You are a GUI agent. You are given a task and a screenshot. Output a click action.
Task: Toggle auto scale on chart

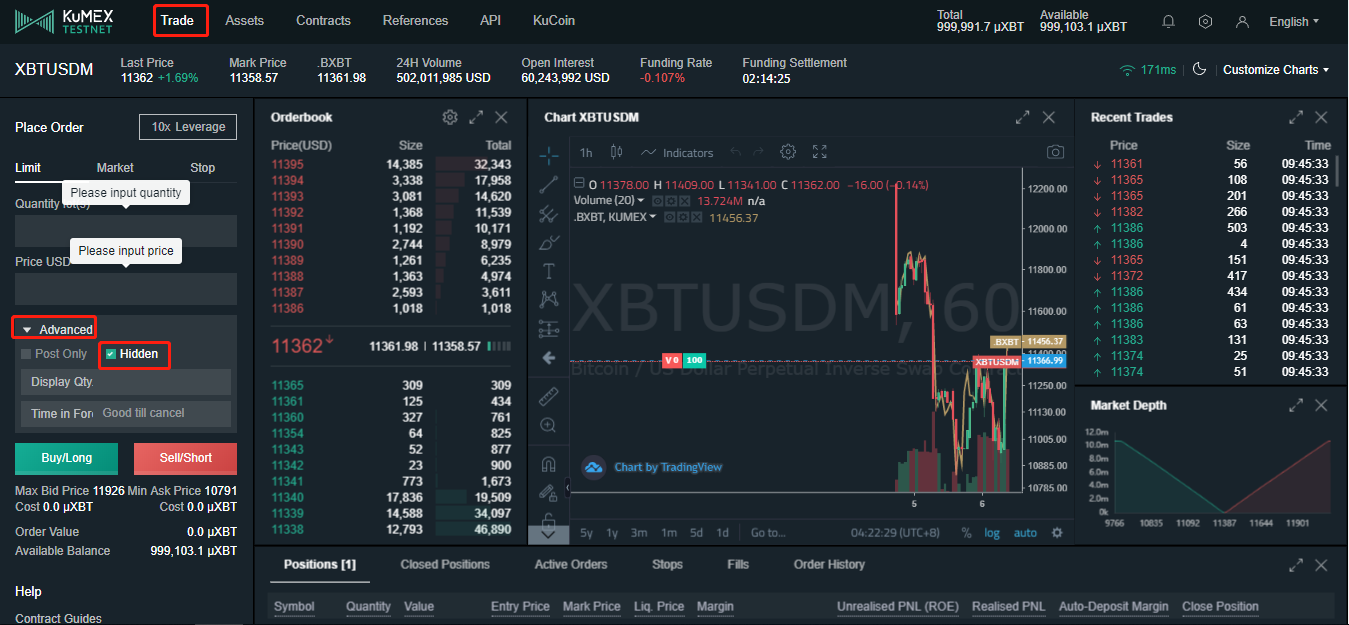[1025, 533]
